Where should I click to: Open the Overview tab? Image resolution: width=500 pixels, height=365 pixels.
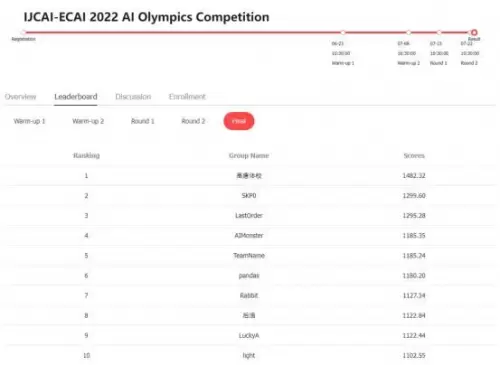(x=20, y=97)
